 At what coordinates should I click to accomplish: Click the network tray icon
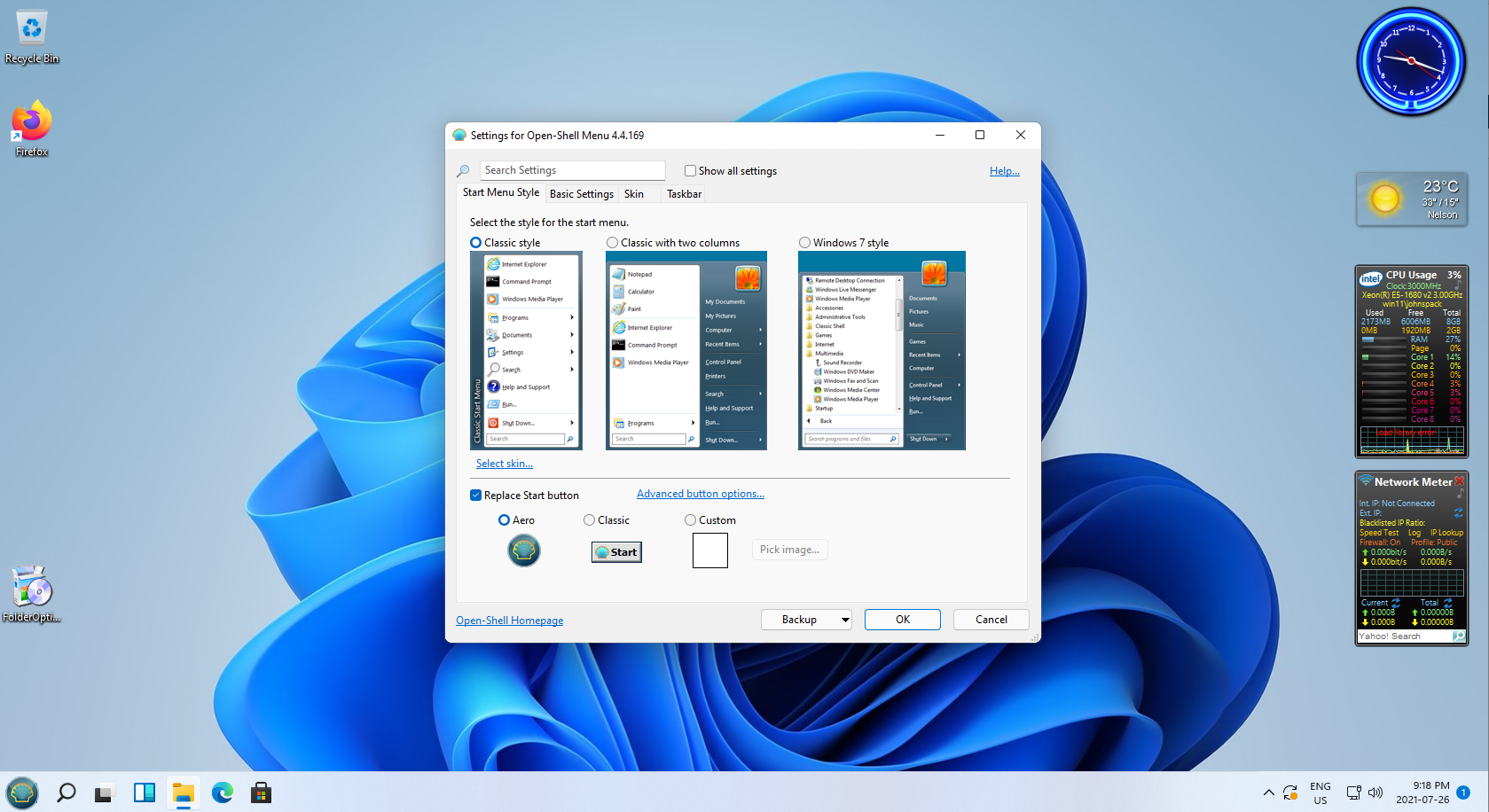pos(1353,792)
